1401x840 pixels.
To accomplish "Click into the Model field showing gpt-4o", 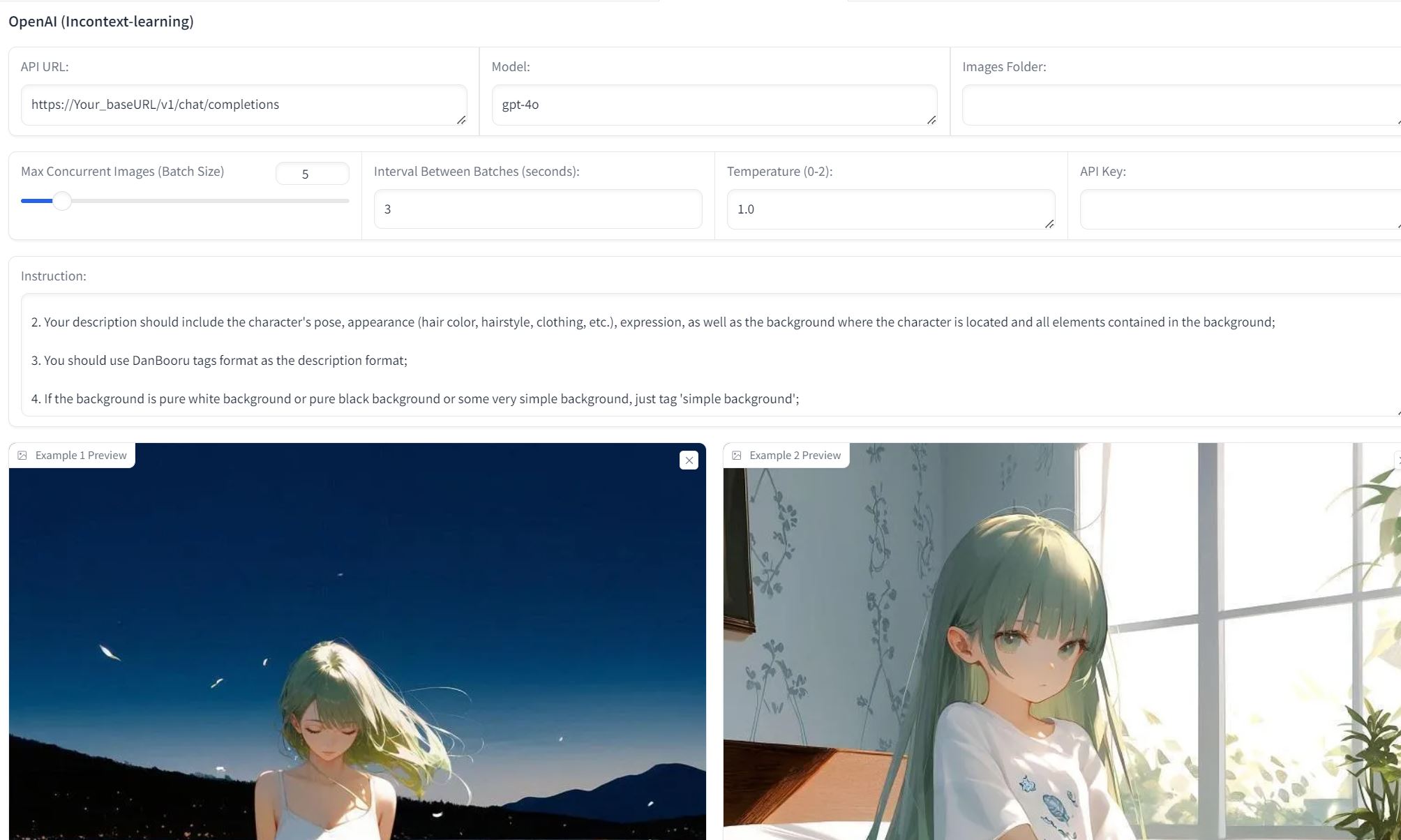I will (x=708, y=105).
